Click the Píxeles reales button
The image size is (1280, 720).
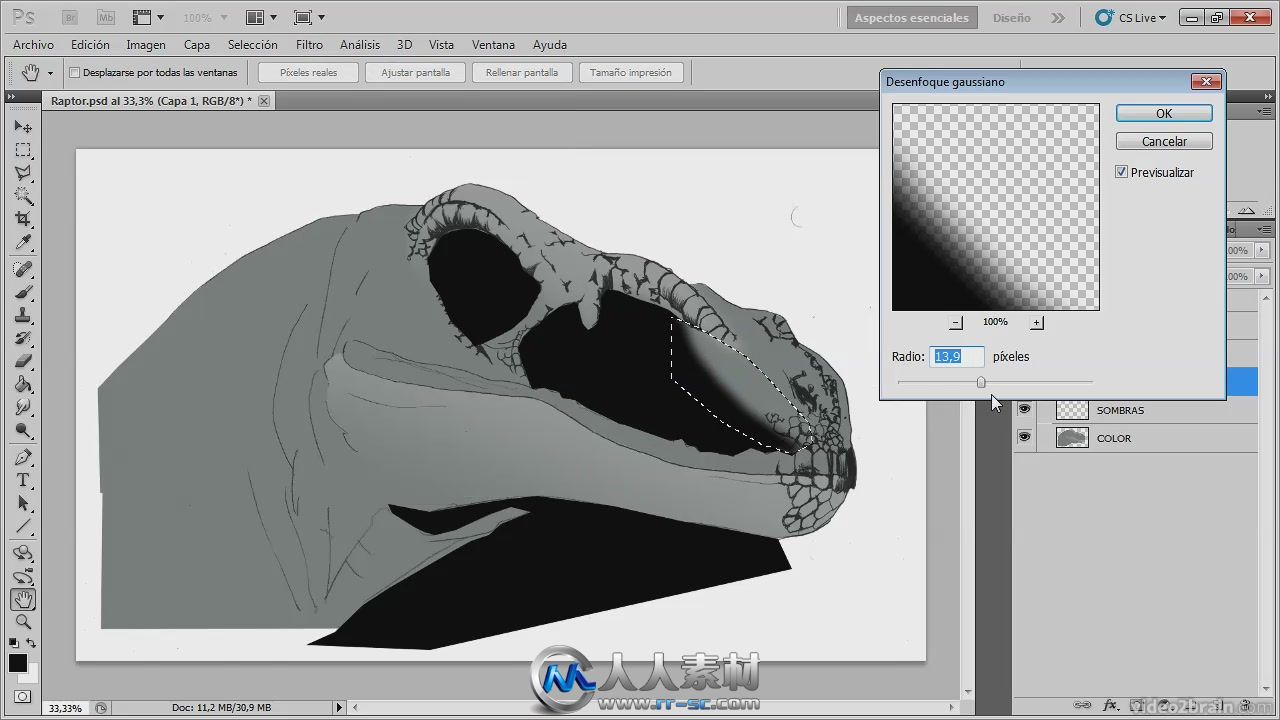(x=308, y=72)
